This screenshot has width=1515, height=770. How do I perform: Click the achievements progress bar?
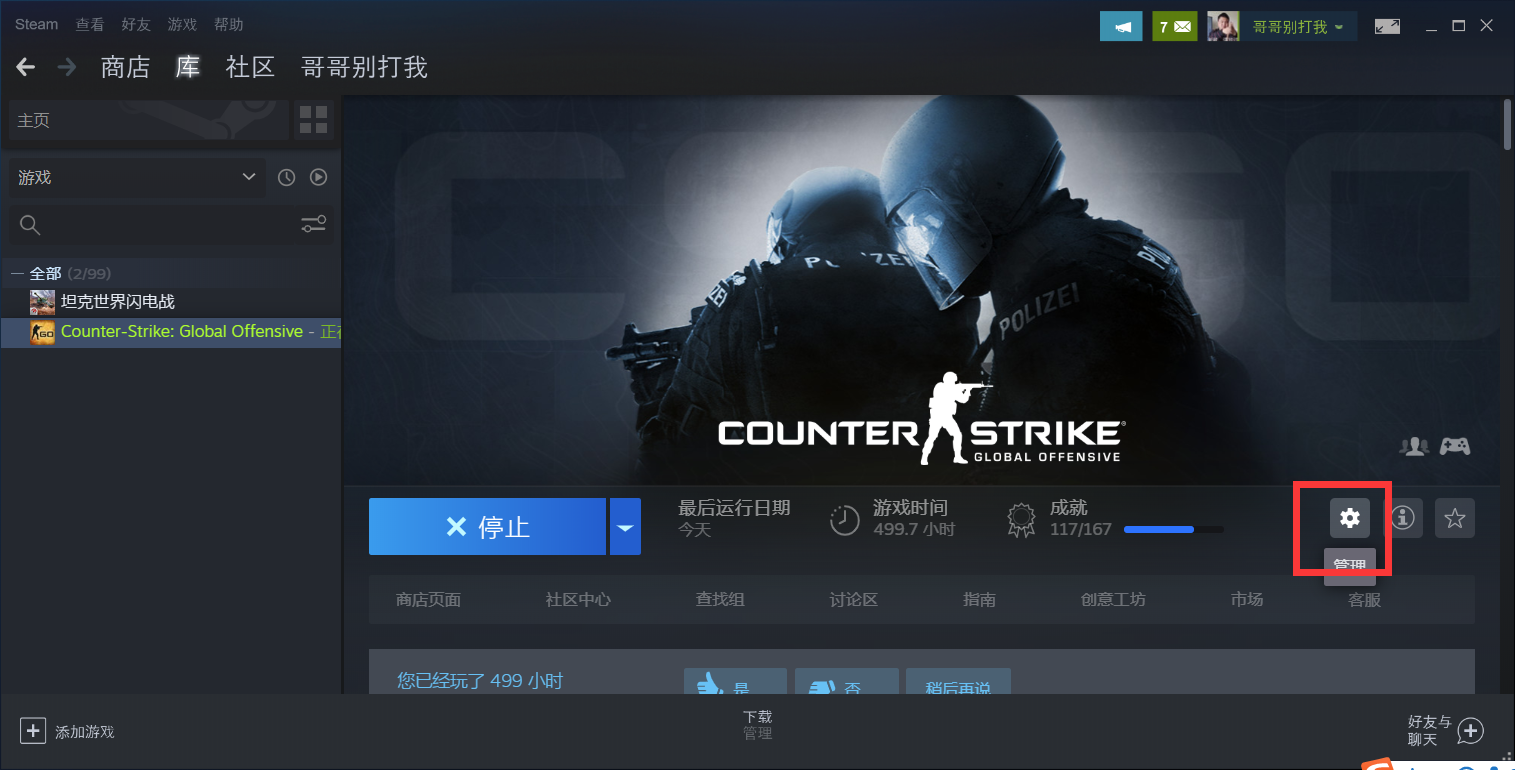pos(1173,529)
